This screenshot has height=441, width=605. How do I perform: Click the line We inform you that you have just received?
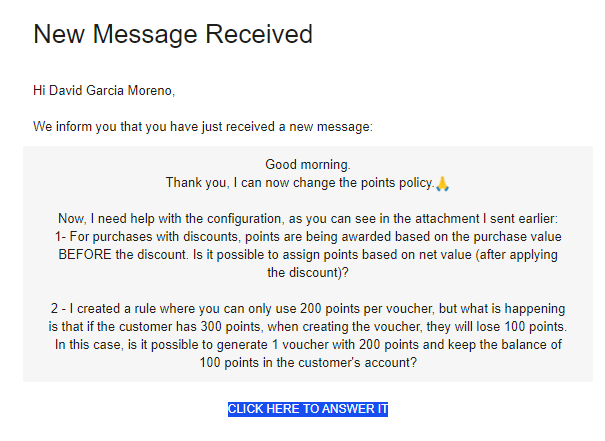pos(203,127)
